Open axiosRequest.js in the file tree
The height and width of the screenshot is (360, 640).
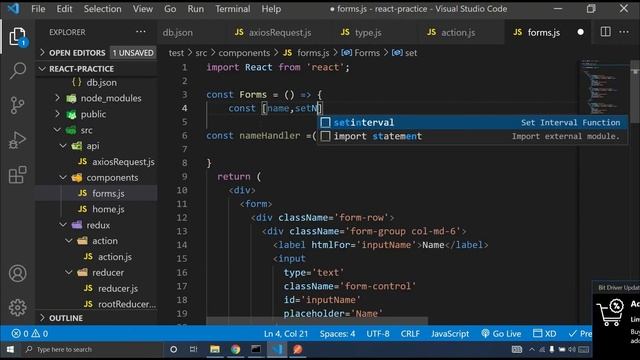coord(123,162)
